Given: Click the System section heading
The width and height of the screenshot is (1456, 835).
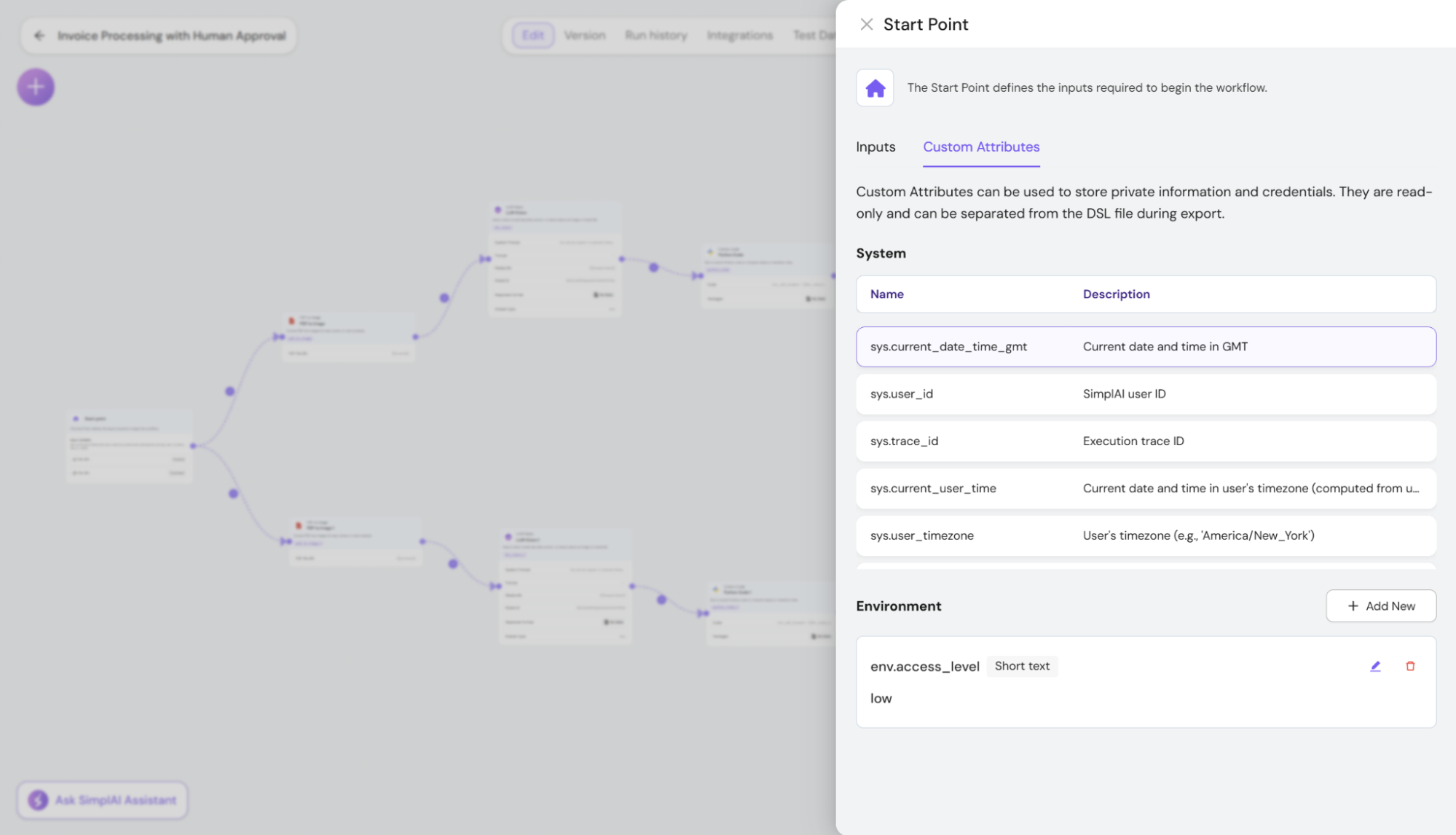Looking at the screenshot, I should pyautogui.click(x=881, y=254).
